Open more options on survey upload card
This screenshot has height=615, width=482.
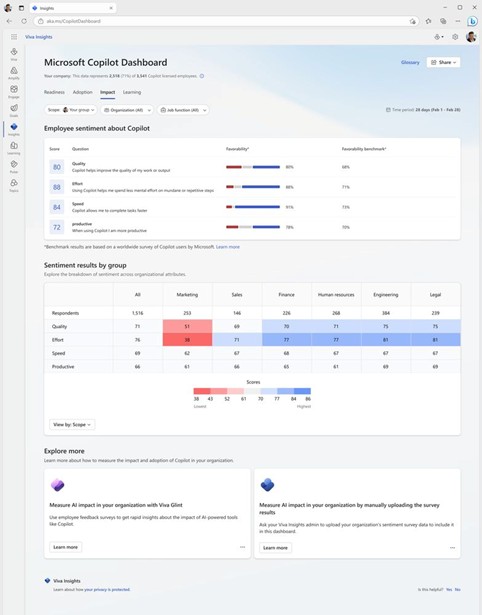pyautogui.click(x=452, y=548)
